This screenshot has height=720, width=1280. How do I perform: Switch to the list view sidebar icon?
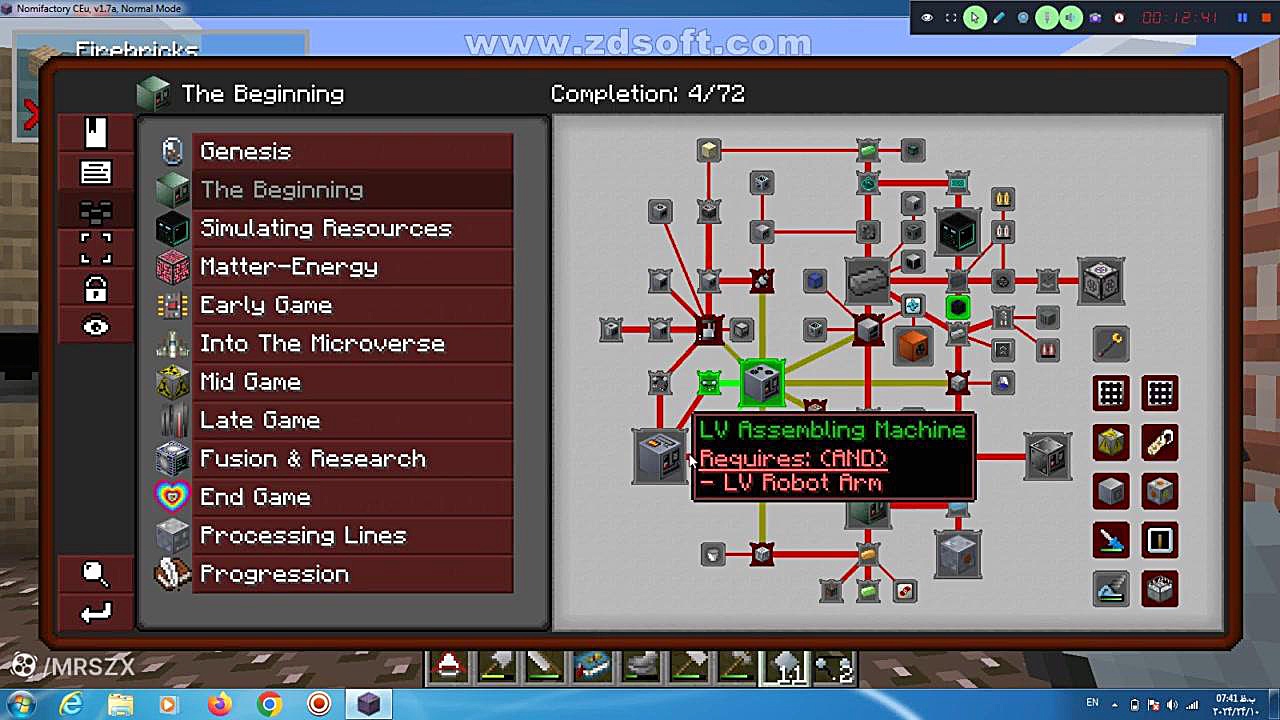pyautogui.click(x=96, y=172)
